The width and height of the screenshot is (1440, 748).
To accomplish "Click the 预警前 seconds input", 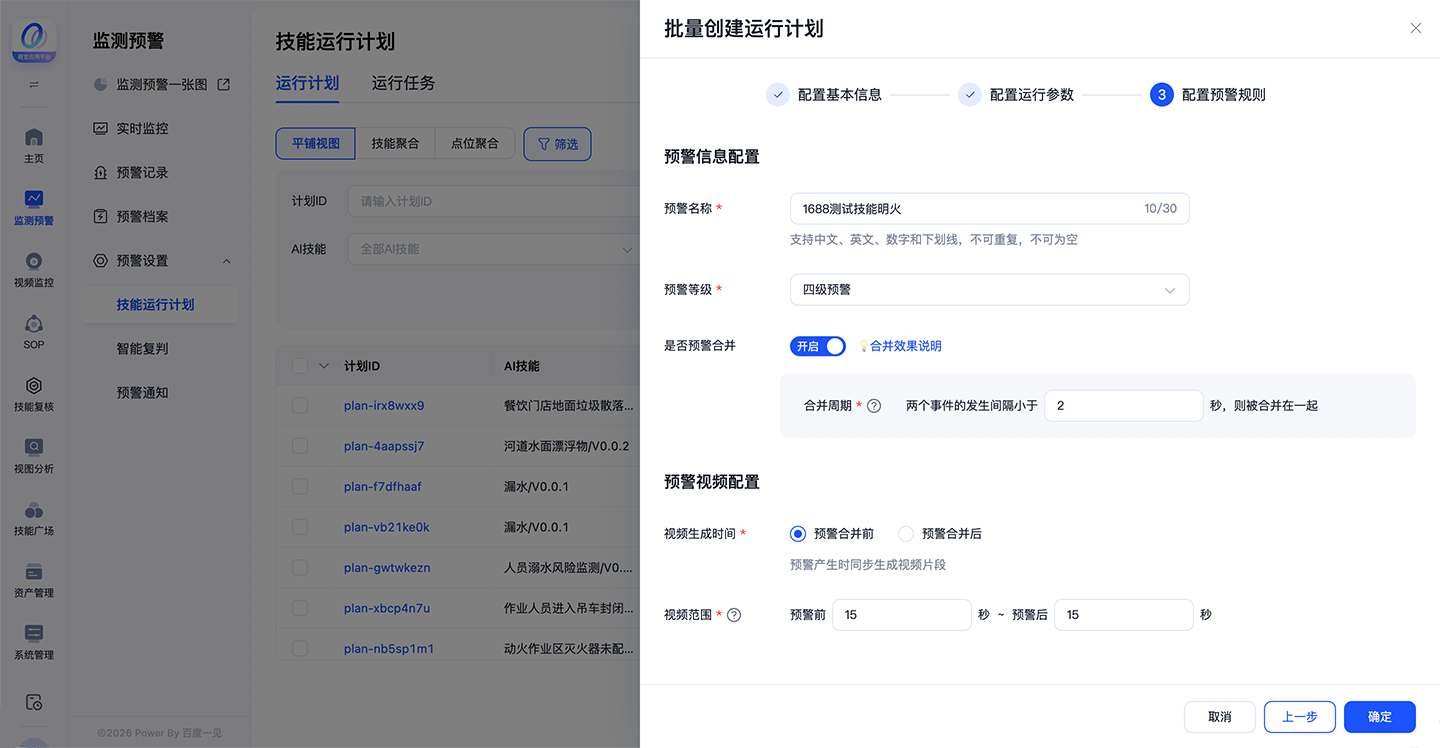I will pos(902,615).
